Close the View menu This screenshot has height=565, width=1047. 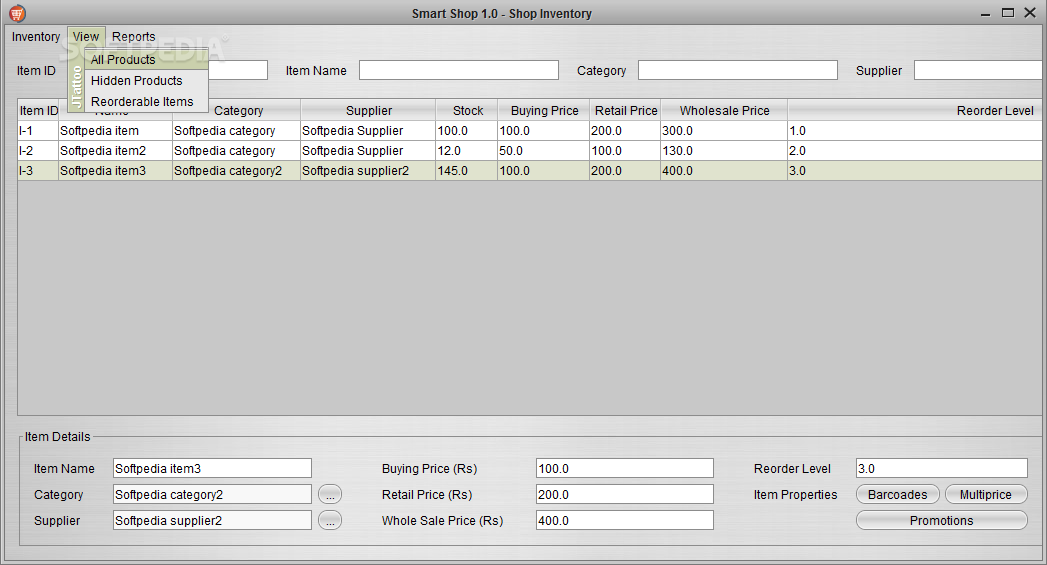pyautogui.click(x=86, y=37)
